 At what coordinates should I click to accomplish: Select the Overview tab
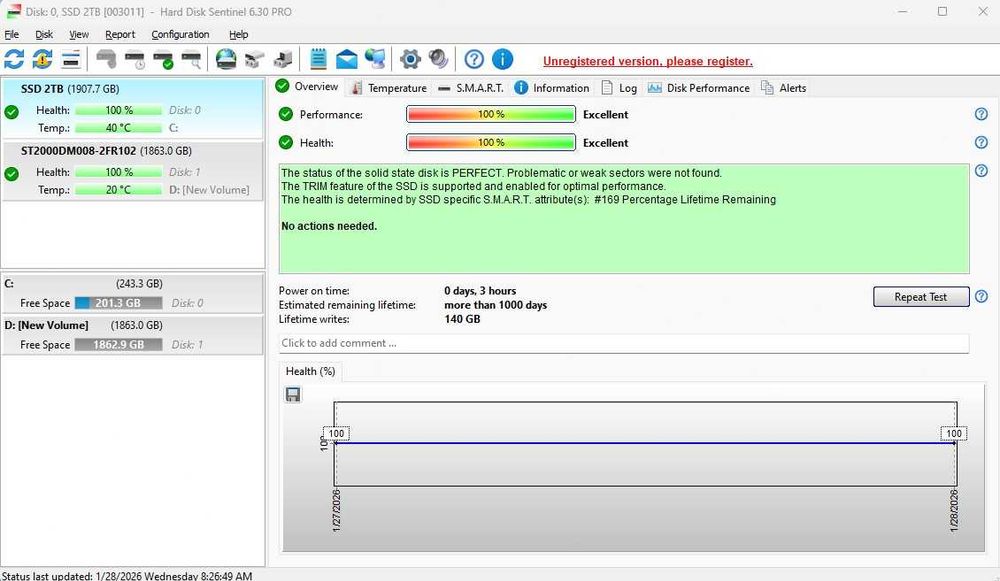pos(307,87)
